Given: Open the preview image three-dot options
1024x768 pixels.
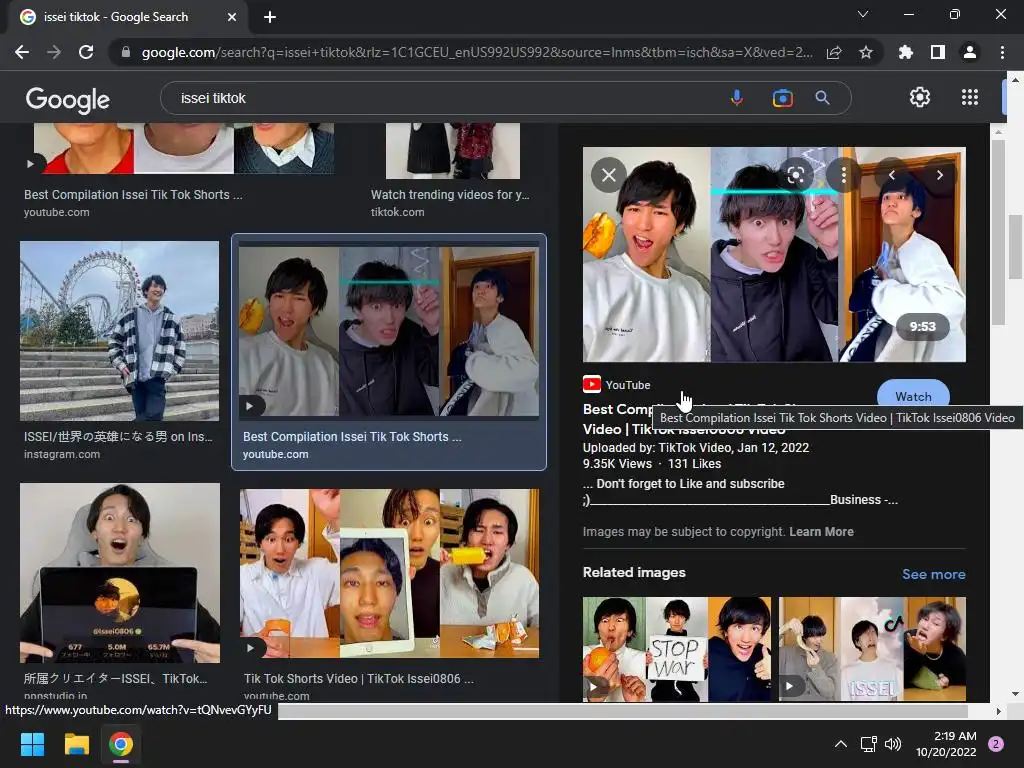Looking at the screenshot, I should [x=844, y=175].
